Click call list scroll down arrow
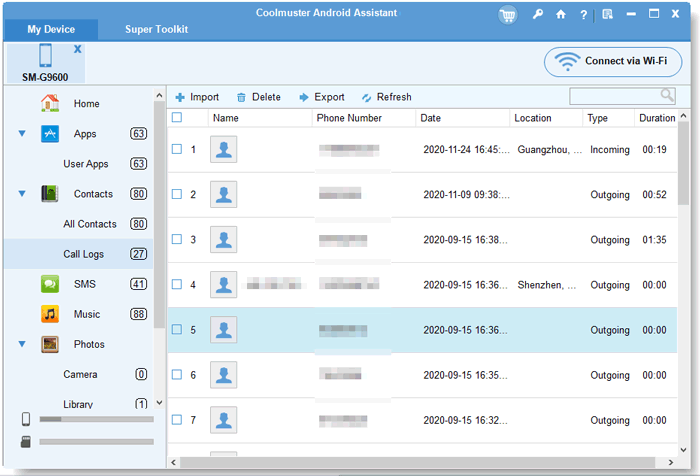The width and height of the screenshot is (700, 476). click(x=683, y=450)
